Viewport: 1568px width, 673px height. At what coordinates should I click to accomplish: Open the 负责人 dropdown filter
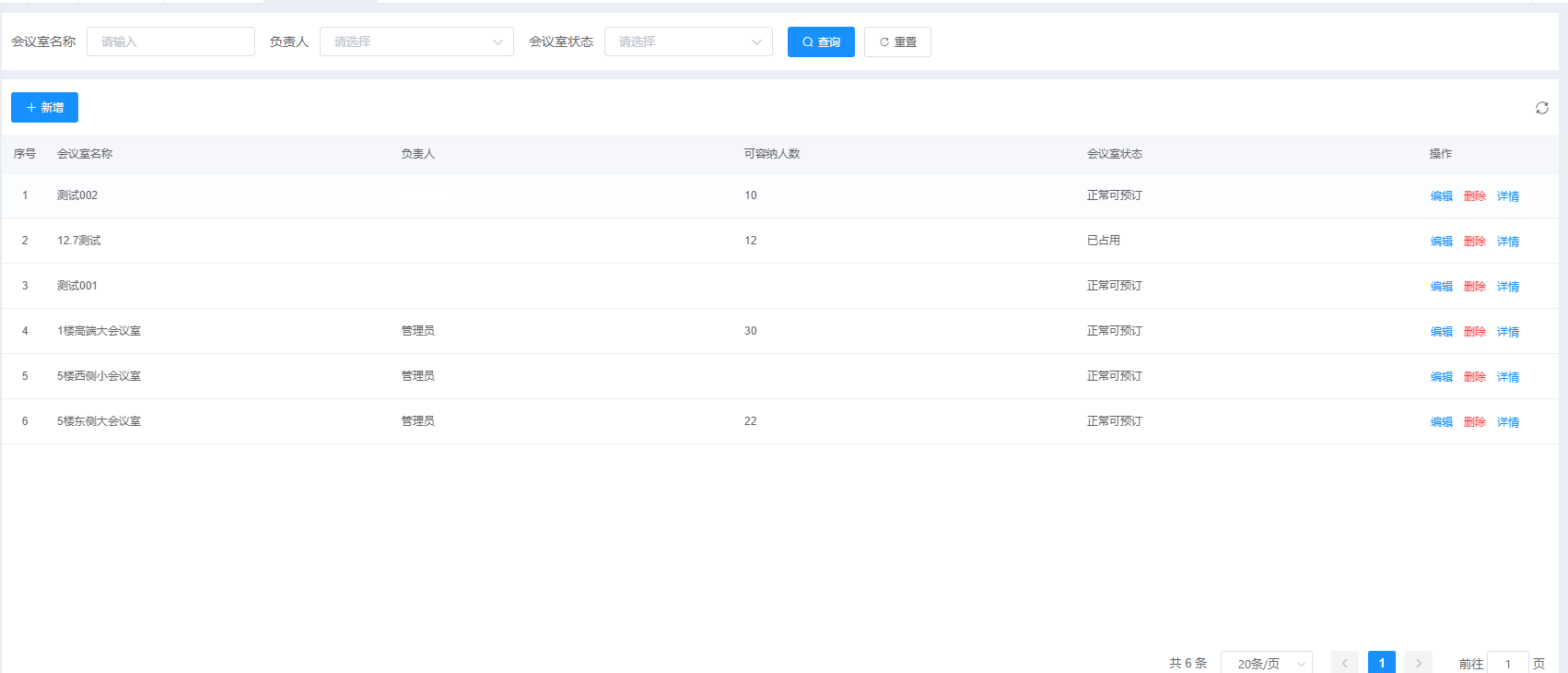416,42
